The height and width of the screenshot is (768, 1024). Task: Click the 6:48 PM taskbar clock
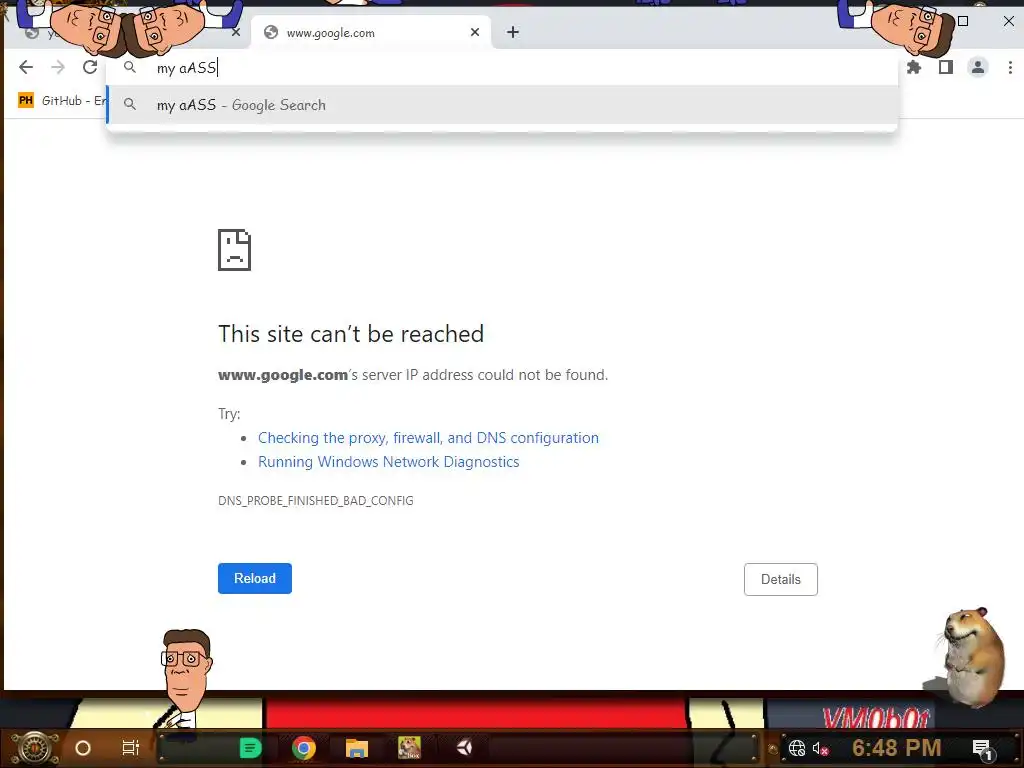(897, 748)
